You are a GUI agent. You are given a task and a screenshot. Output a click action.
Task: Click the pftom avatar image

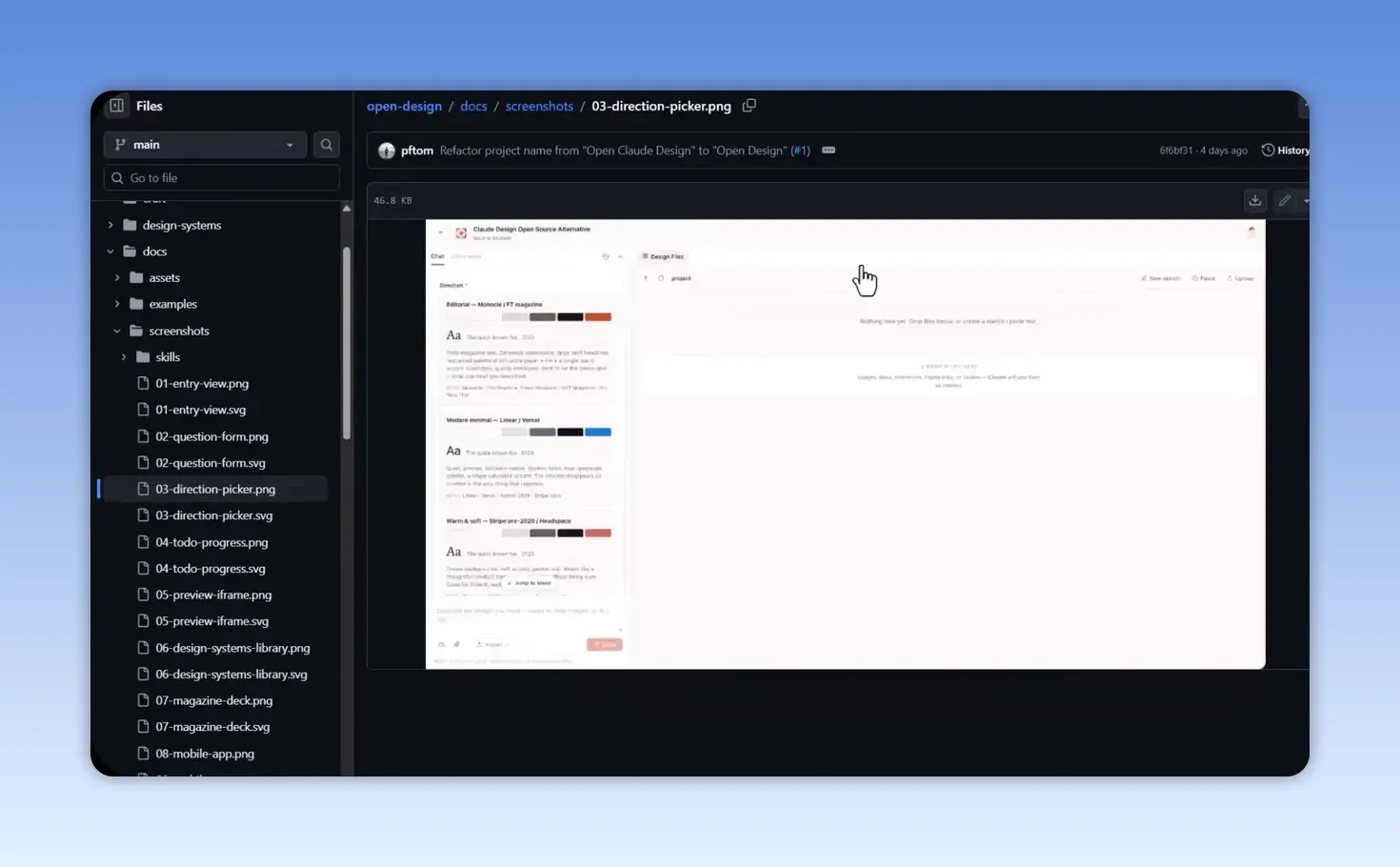tap(387, 151)
